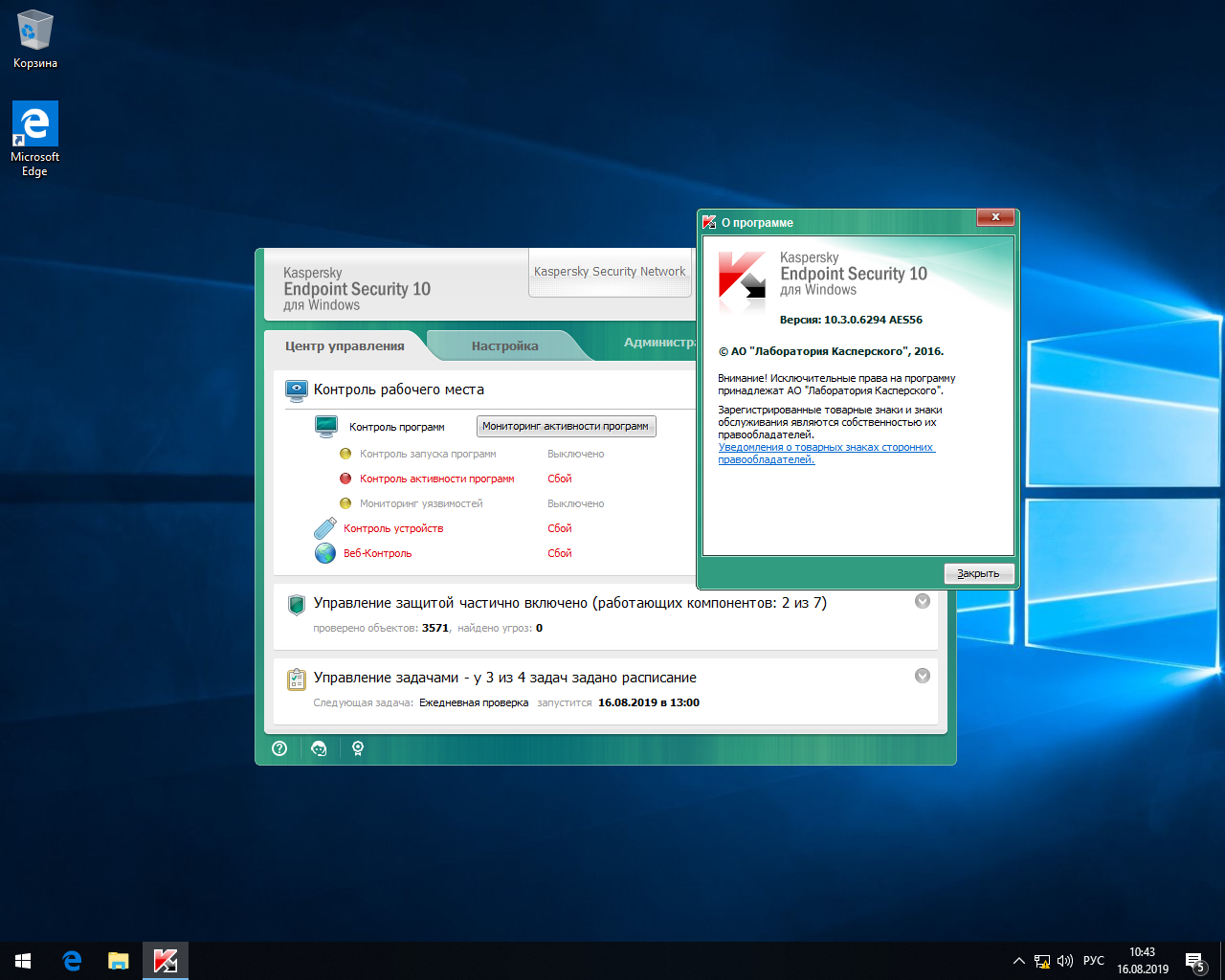Viewport: 1225px width, 980px height.
Task: Click the USB device control icon
Action: tap(325, 528)
